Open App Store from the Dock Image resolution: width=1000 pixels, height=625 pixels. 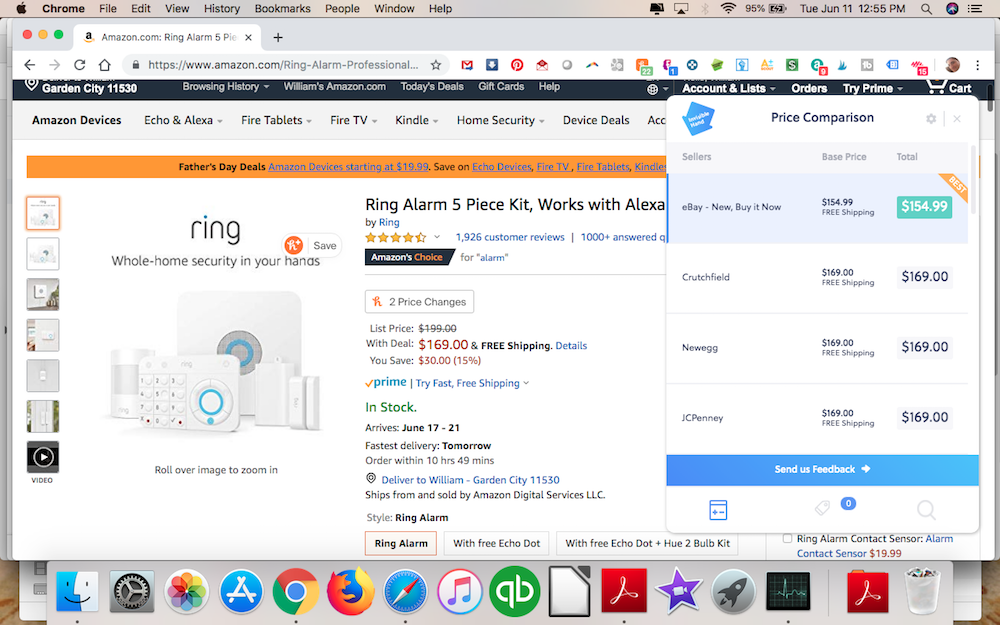241,591
